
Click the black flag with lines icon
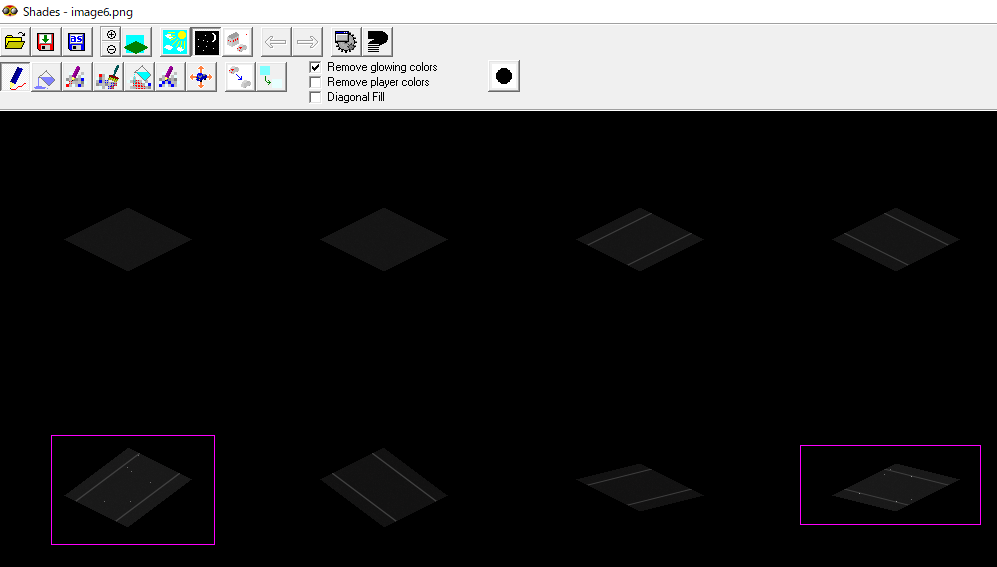(378, 42)
